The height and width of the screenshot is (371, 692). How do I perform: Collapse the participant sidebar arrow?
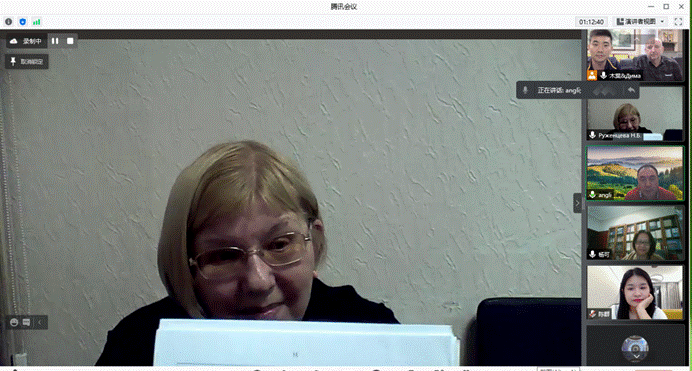coord(577,203)
